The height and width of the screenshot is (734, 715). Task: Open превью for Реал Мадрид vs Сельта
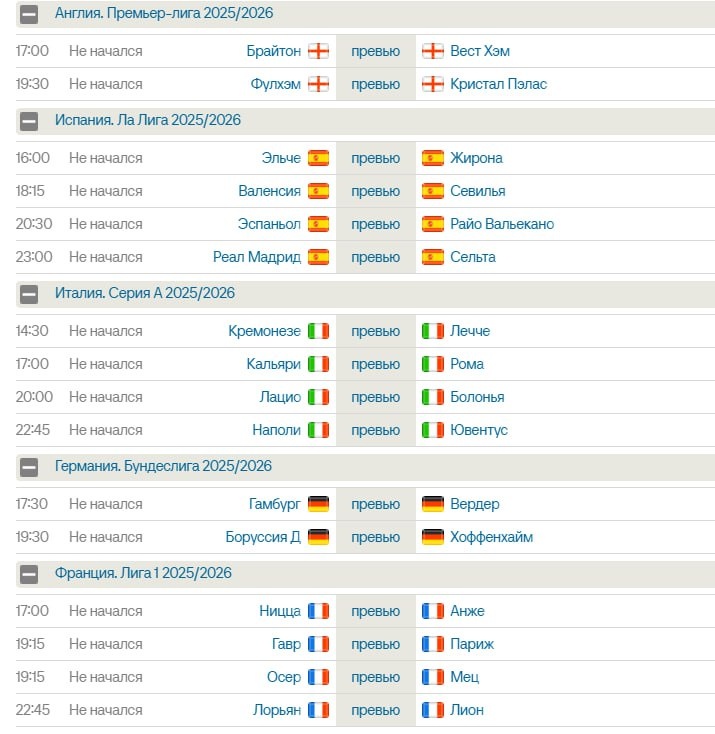click(375, 257)
